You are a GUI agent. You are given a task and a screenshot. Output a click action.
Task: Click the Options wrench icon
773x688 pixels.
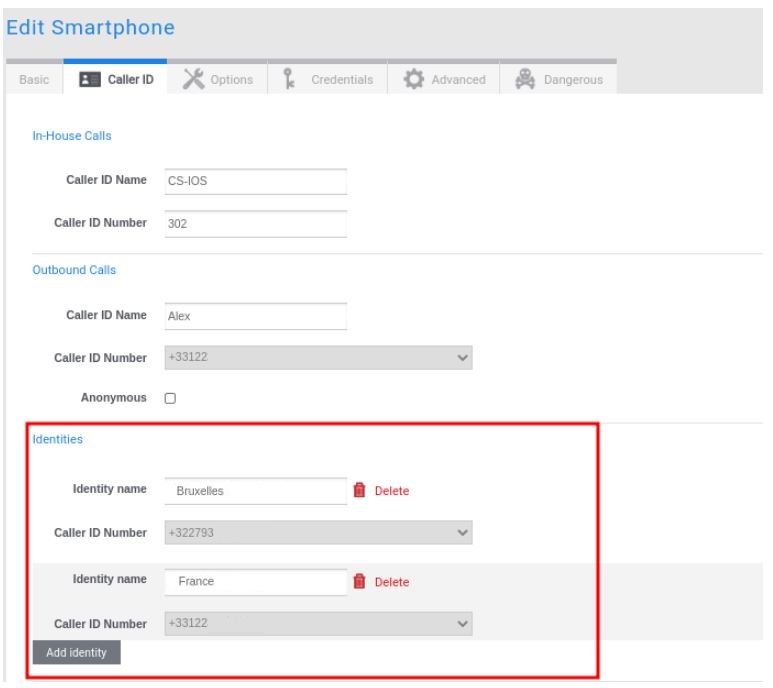pyautogui.click(x=192, y=79)
